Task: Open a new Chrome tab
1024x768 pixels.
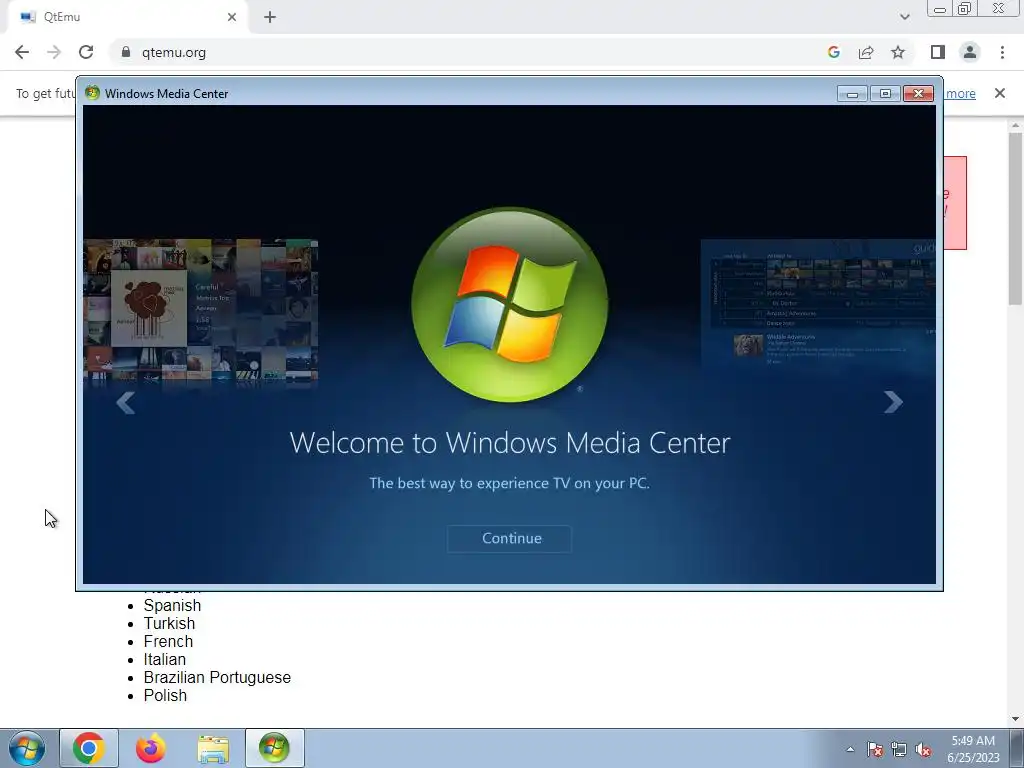Action: 270,17
